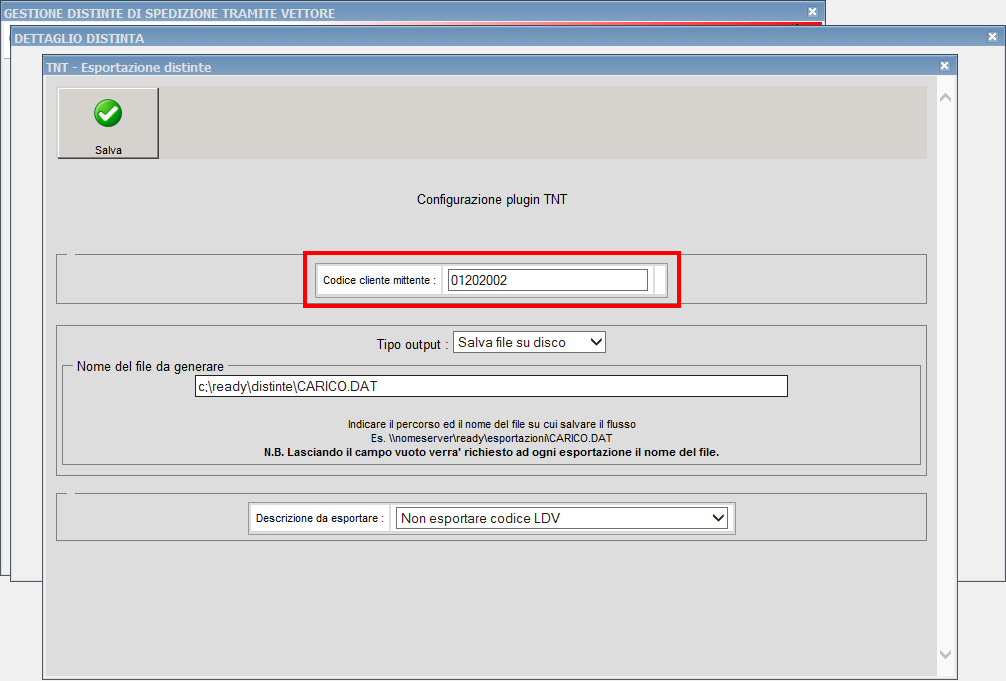This screenshot has height=681, width=1006.
Task: Click the Descrizione da esportare label
Action: coord(319,519)
